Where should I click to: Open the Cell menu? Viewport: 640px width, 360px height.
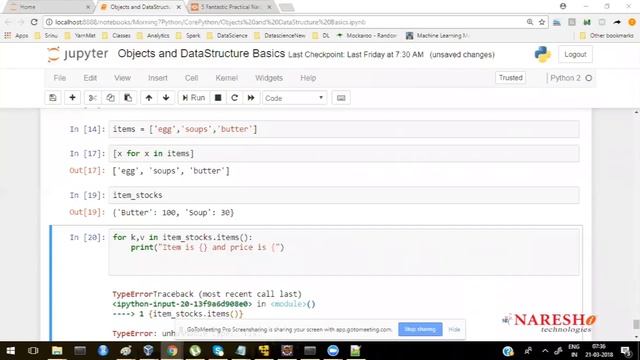191,78
